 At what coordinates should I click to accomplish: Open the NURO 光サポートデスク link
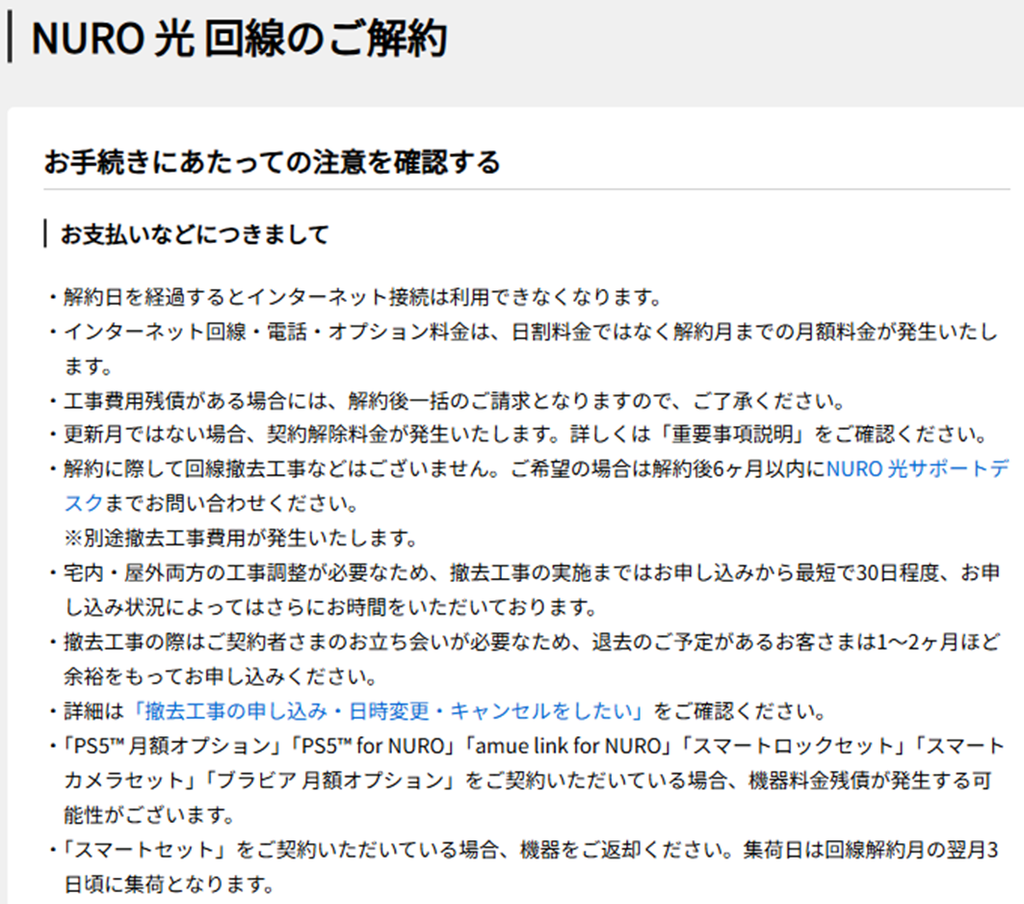(918, 469)
